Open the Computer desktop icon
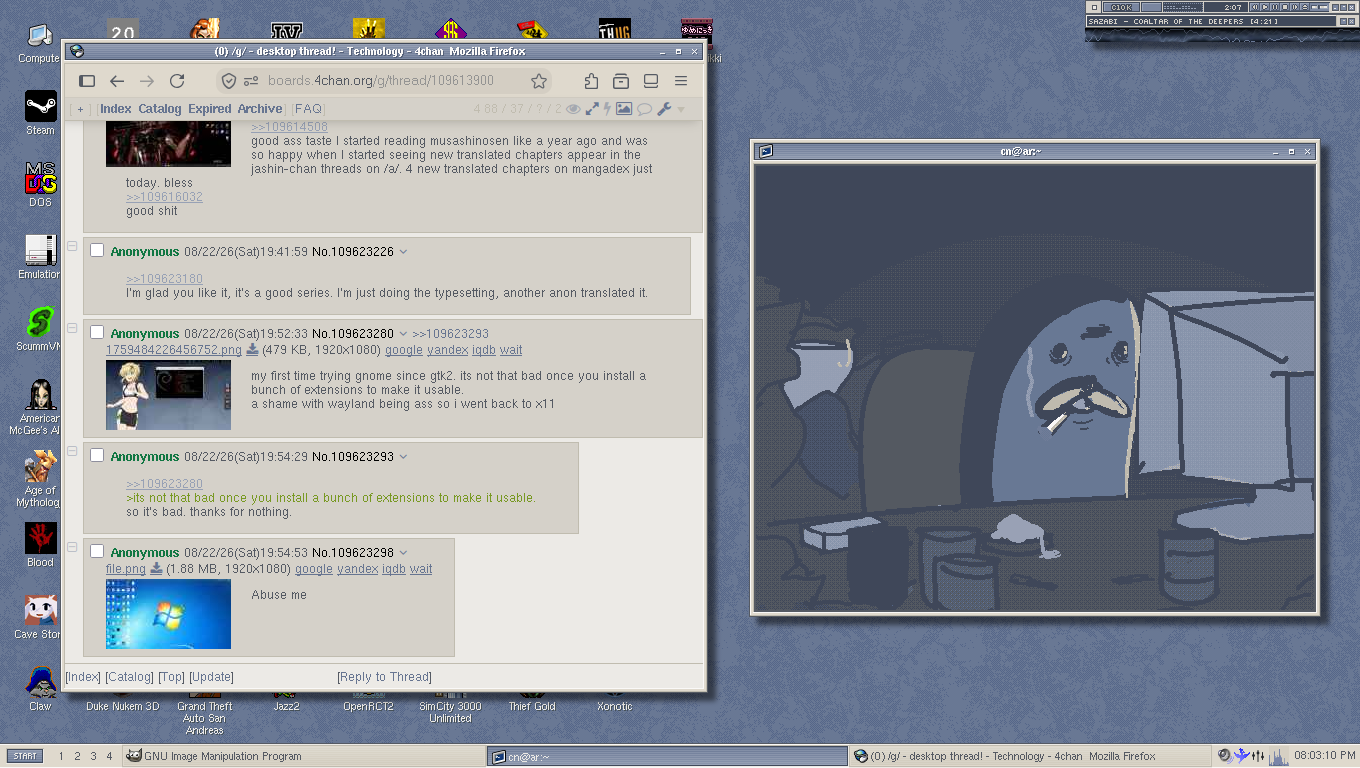Viewport: 1360px width, 768px height. pos(40,36)
